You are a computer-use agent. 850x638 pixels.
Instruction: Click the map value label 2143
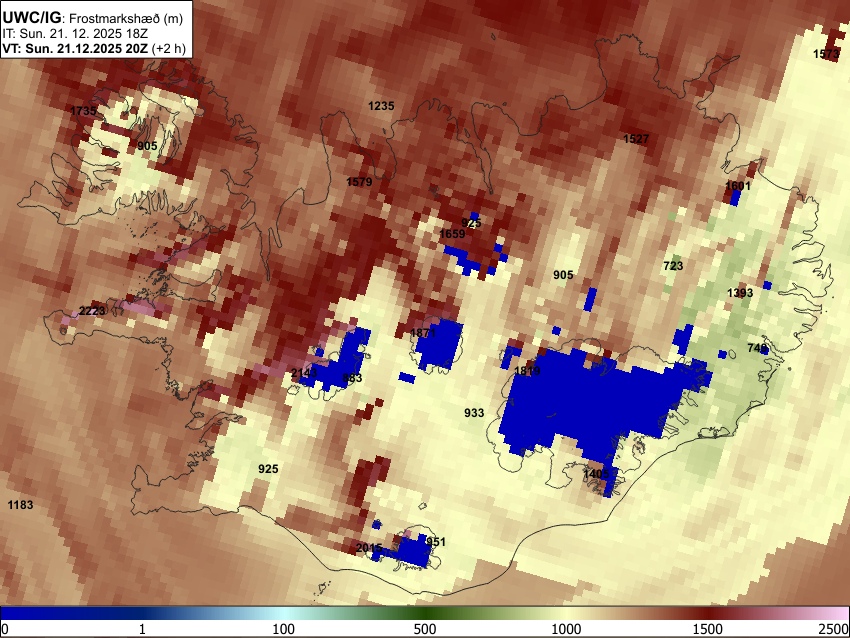pyautogui.click(x=304, y=373)
